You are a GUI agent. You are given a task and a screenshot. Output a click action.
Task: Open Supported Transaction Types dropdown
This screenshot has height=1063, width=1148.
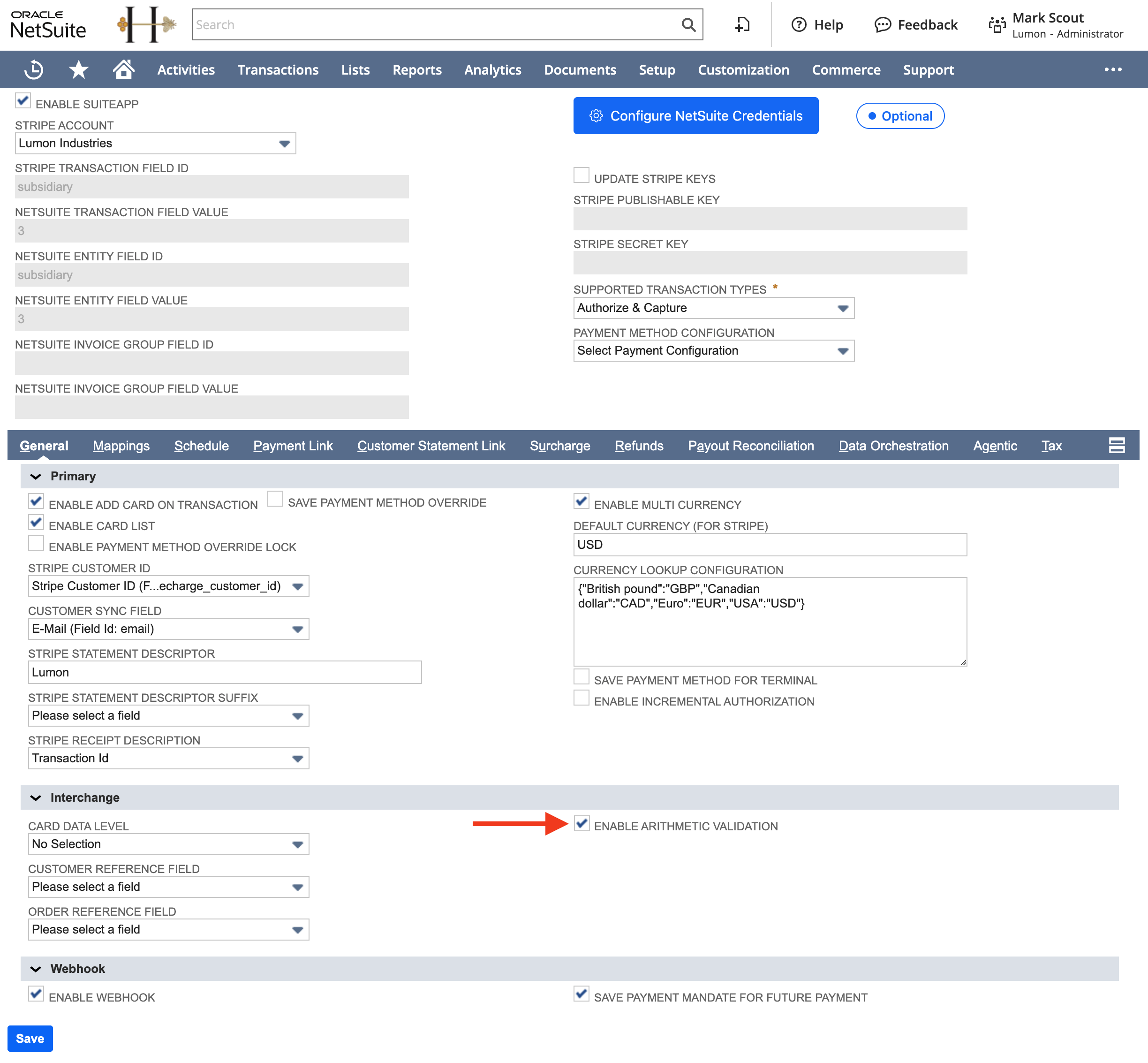714,308
